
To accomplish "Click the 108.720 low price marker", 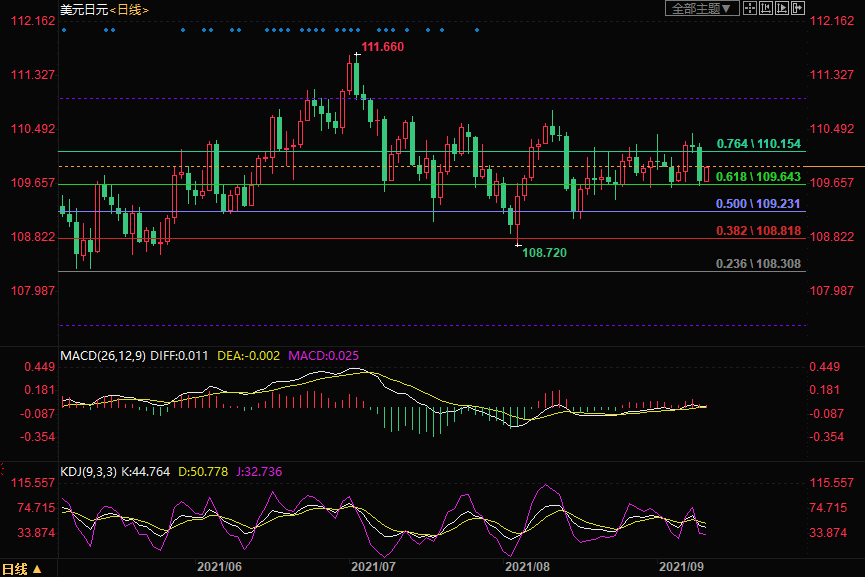I will click(x=544, y=253).
